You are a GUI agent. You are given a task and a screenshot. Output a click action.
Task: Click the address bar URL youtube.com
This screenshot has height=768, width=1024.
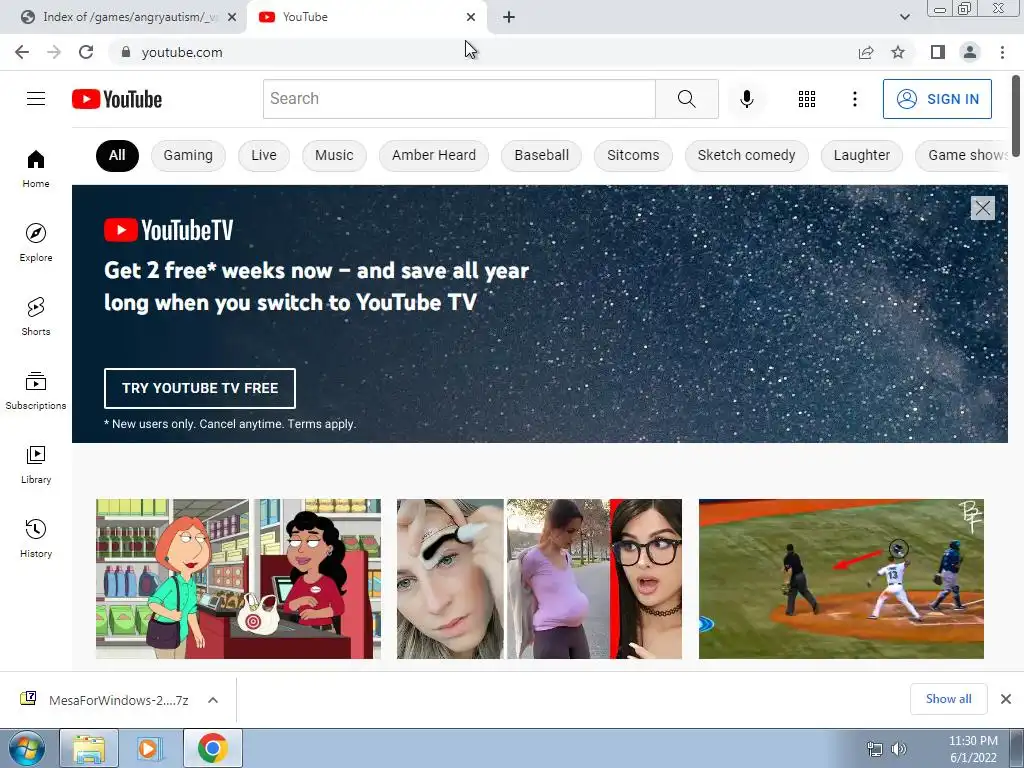[x=182, y=52]
